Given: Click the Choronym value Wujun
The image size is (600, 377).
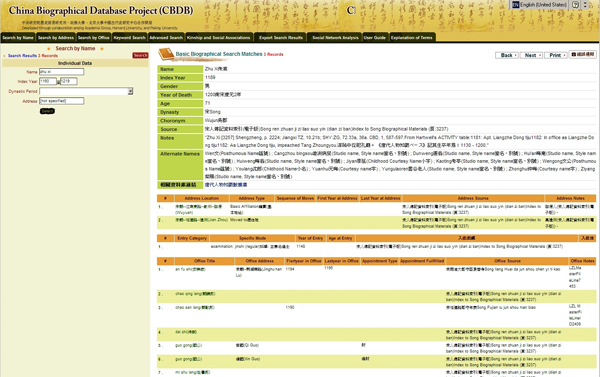Looking at the screenshot, I should pos(216,120).
